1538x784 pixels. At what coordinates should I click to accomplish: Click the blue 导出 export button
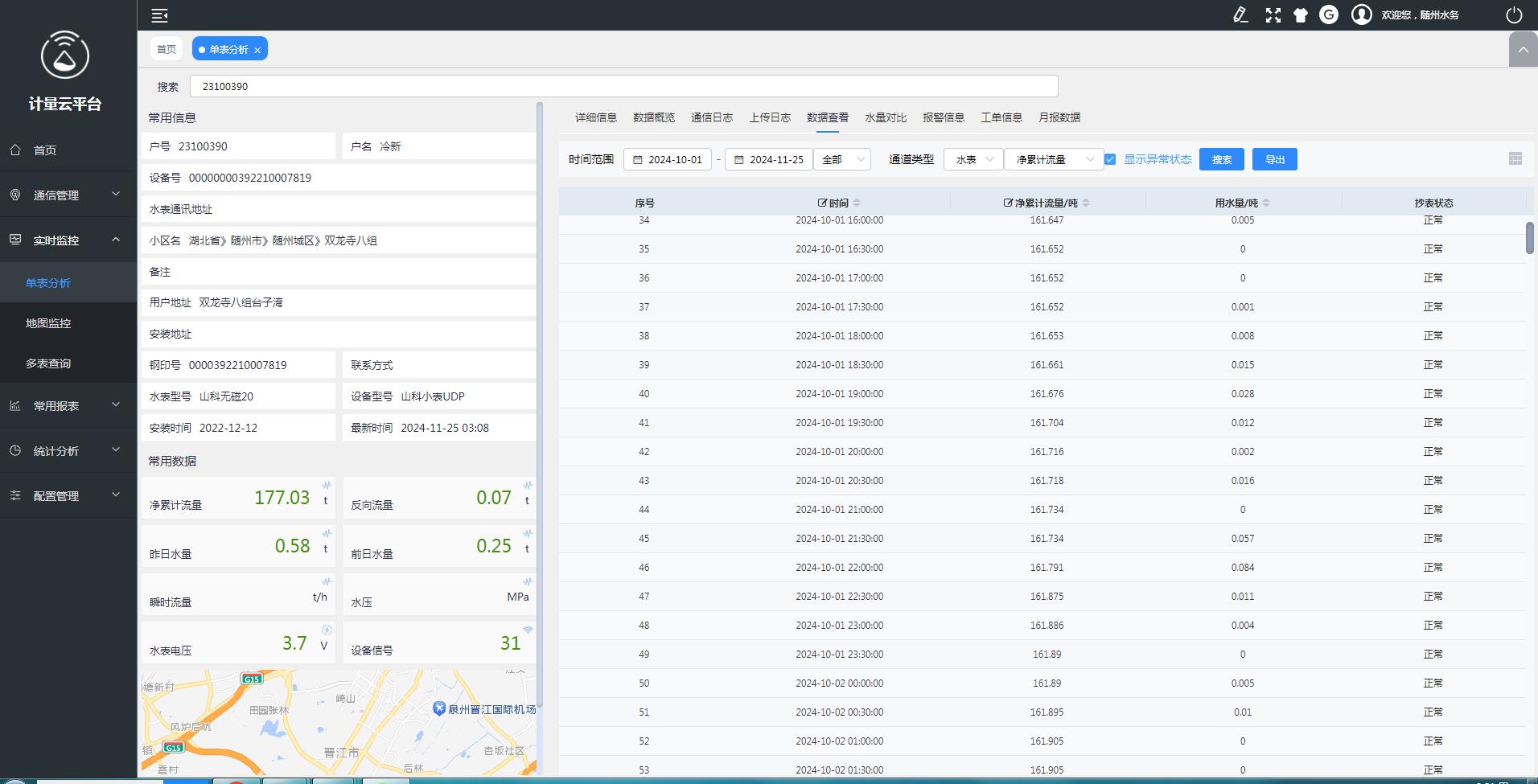(1274, 159)
